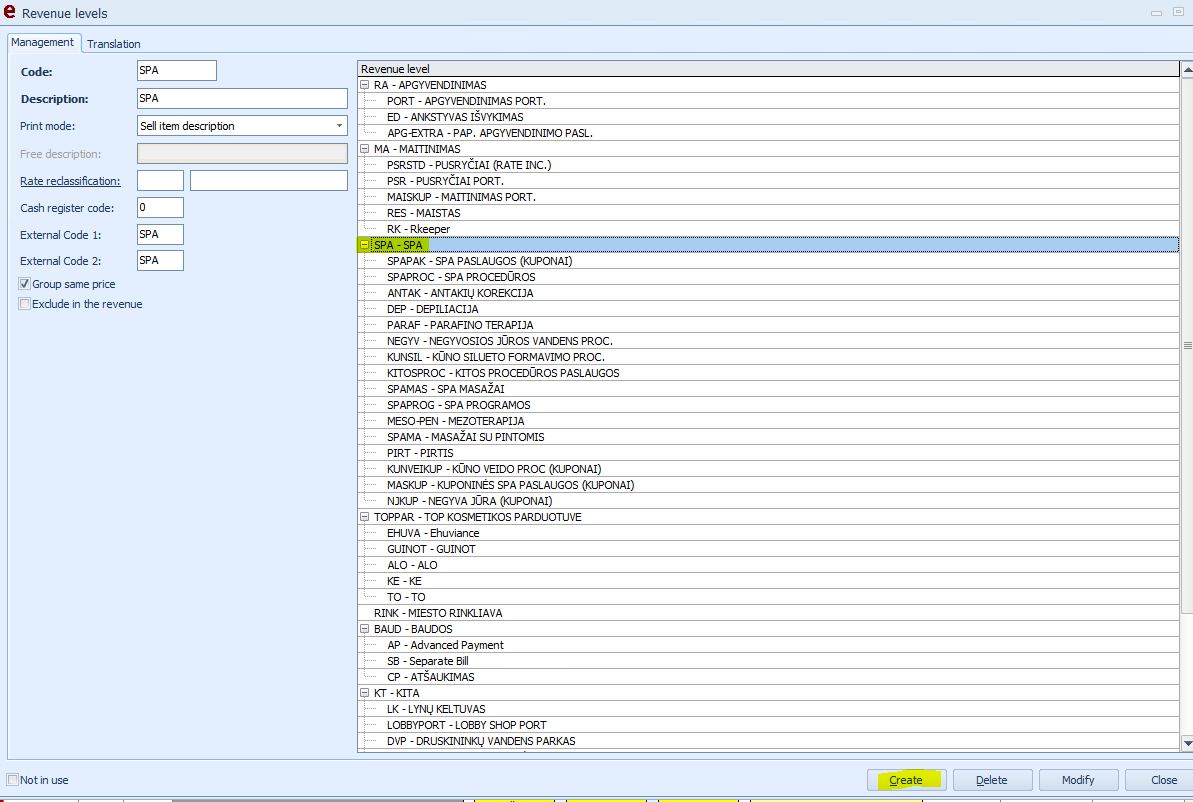Select GUINOT - GUINOT row
The image size is (1193, 802).
(x=768, y=549)
